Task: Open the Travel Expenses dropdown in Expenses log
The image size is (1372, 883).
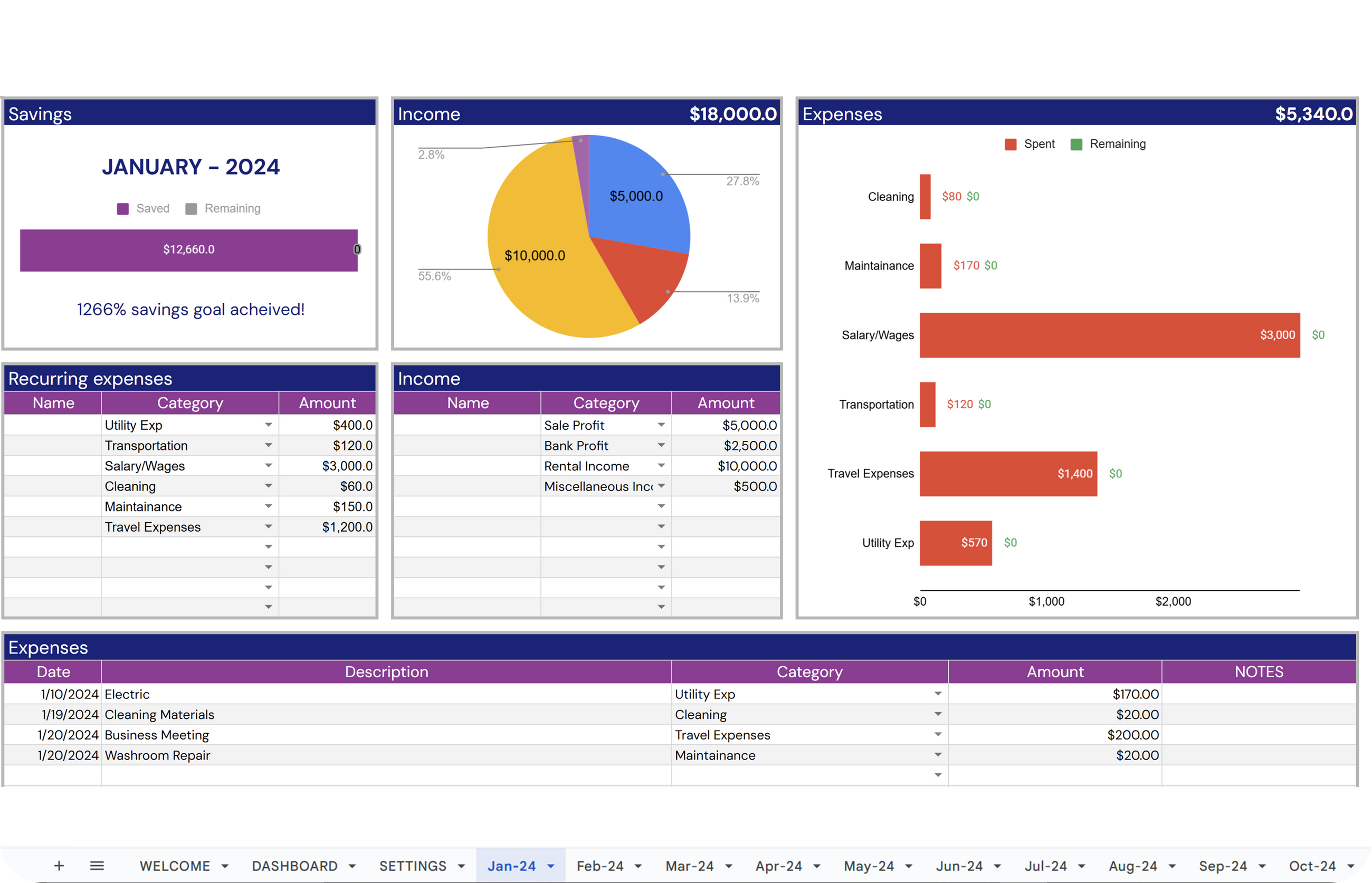Action: coord(938,734)
